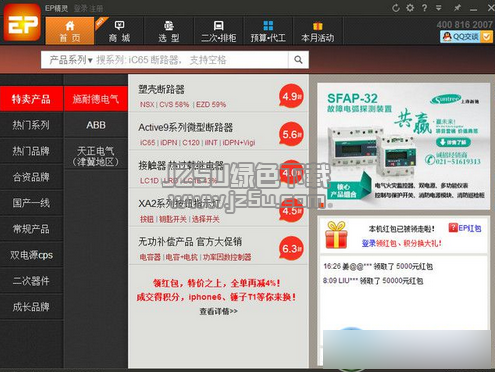The width and height of the screenshot is (495, 372).
Task: Choose the ABB brand
Action: click(96, 125)
